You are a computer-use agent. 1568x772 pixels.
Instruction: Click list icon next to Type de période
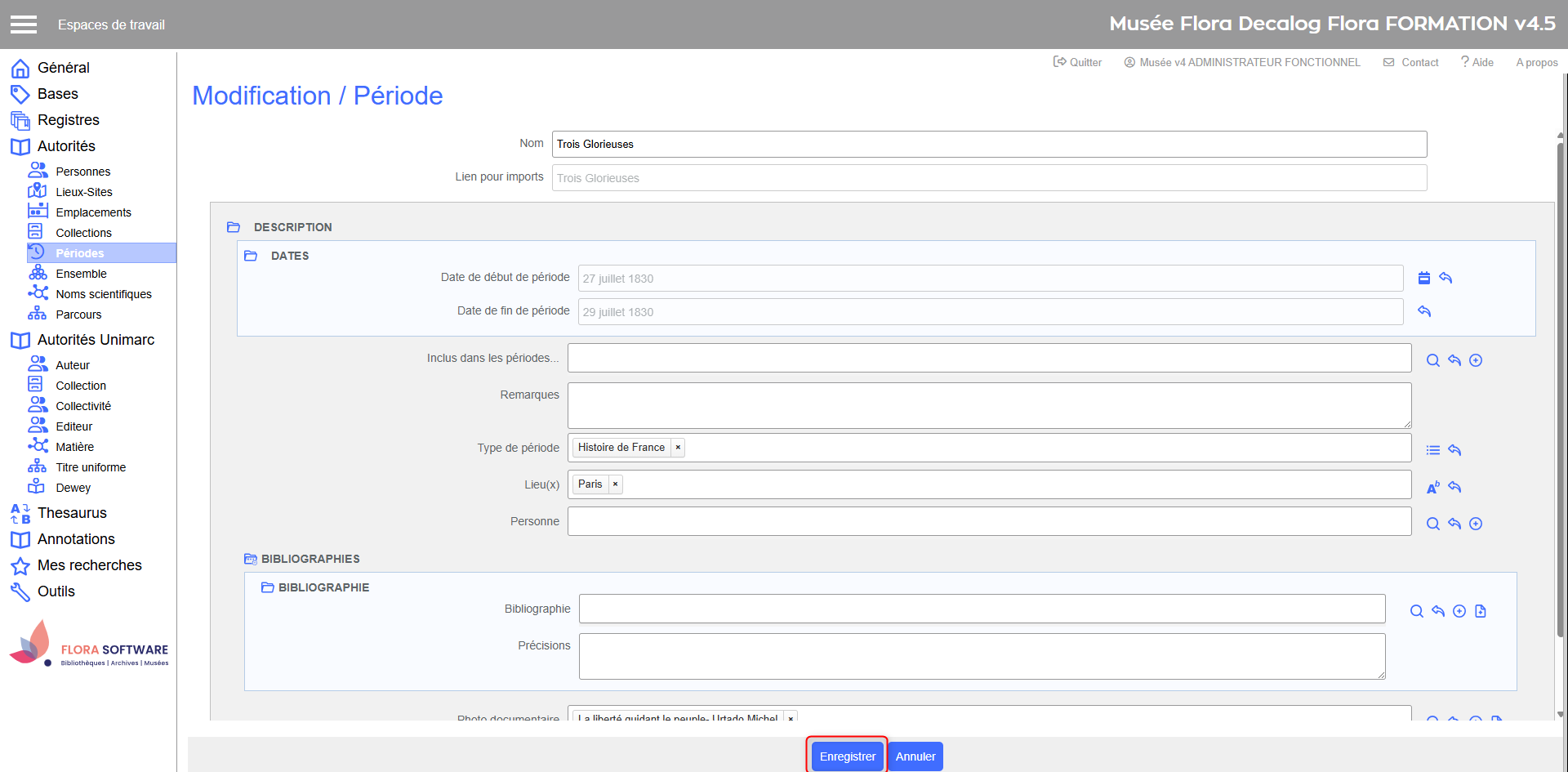[x=1432, y=450]
